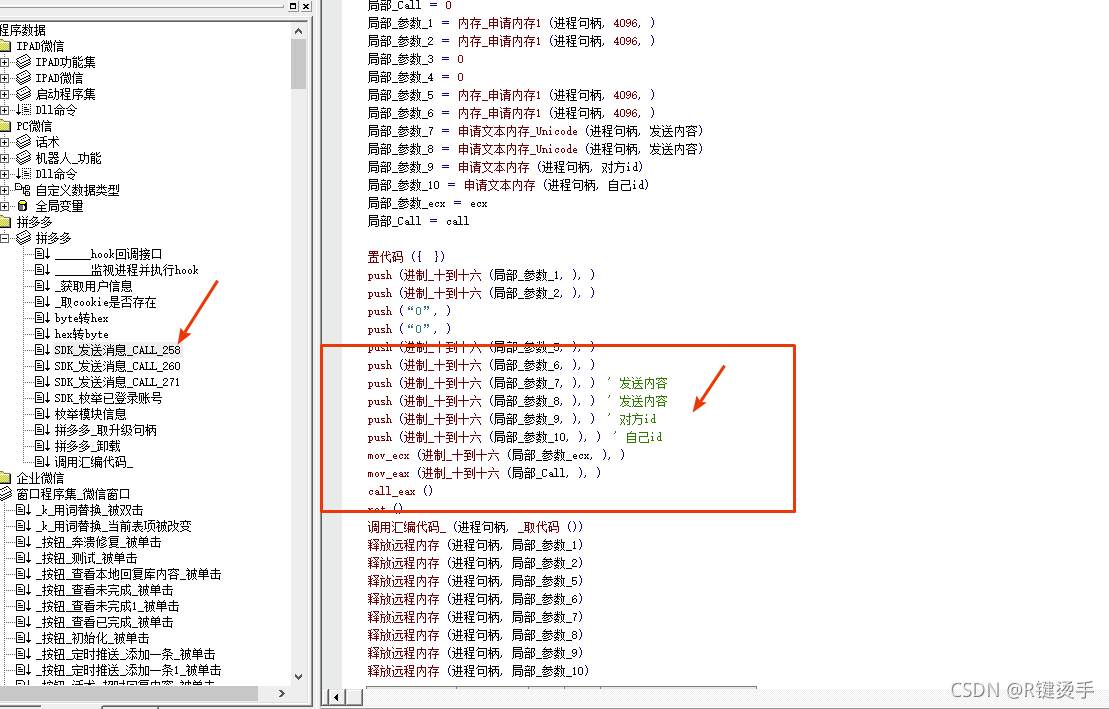Click the subroutine icon beside 拼多多_卸载
The height and width of the screenshot is (709, 1109).
pyautogui.click(x=42, y=446)
